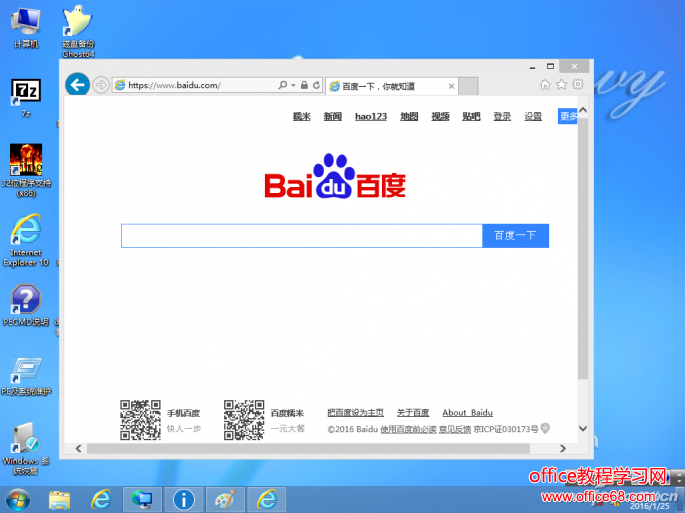The image size is (685, 513).
Task: Click the 百度糯米 QR code
Action: (x=244, y=420)
